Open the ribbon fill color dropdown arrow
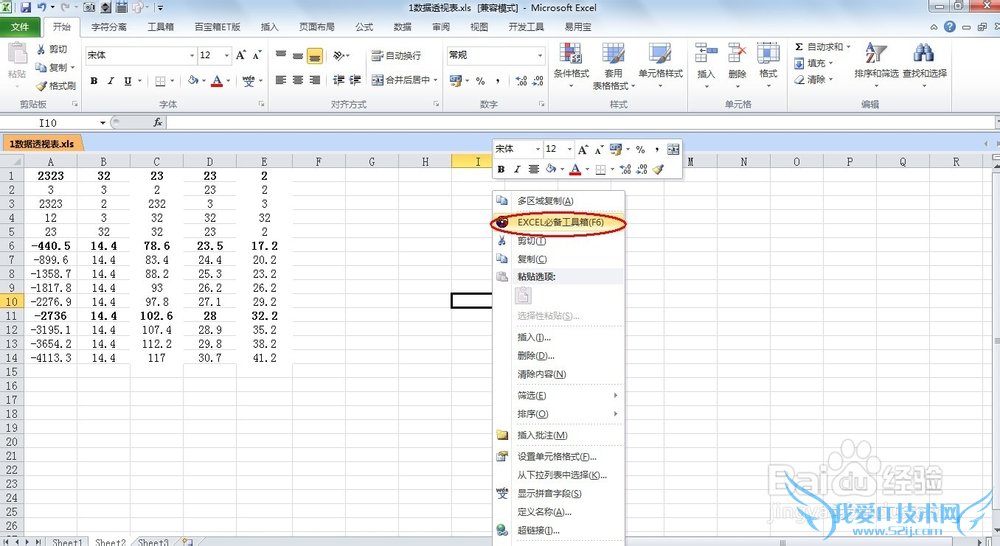The image size is (1000, 546). [x=203, y=81]
